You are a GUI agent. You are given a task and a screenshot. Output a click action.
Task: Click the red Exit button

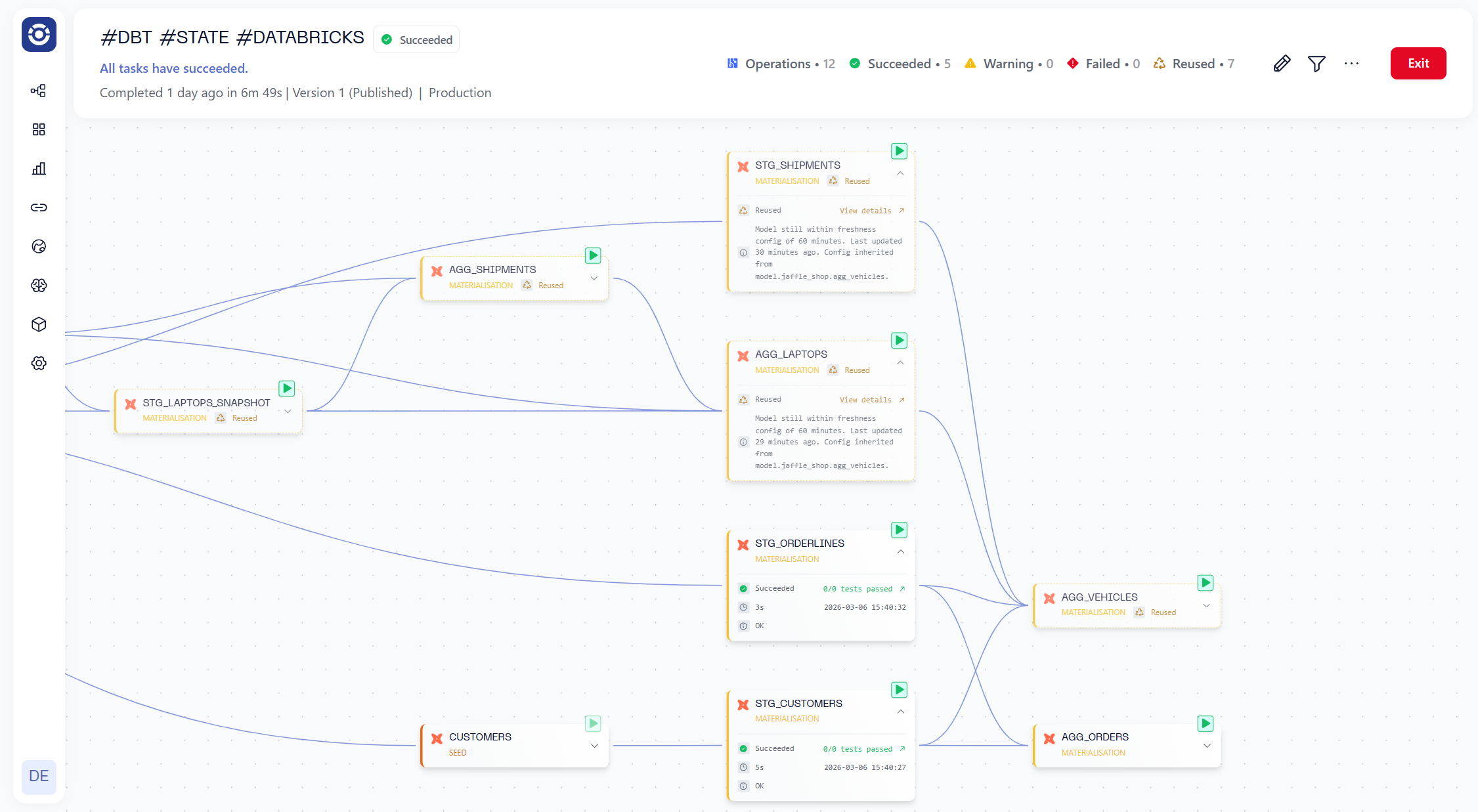[1418, 64]
